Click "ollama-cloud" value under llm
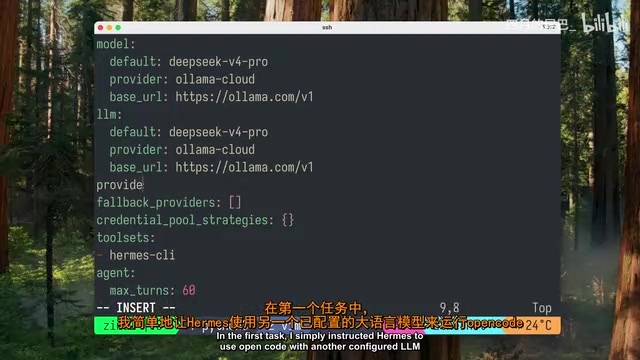Image resolution: width=640 pixels, height=360 pixels. [215, 150]
